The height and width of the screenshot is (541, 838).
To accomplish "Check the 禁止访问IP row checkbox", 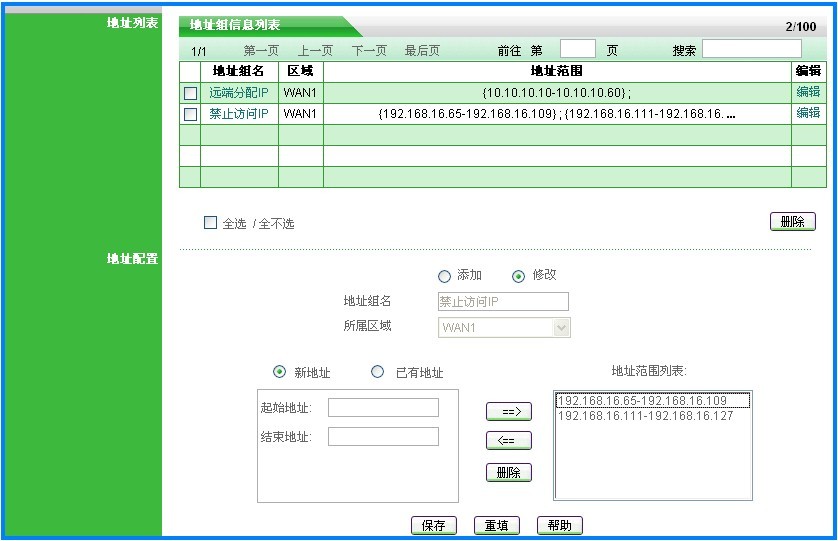I will (190, 114).
